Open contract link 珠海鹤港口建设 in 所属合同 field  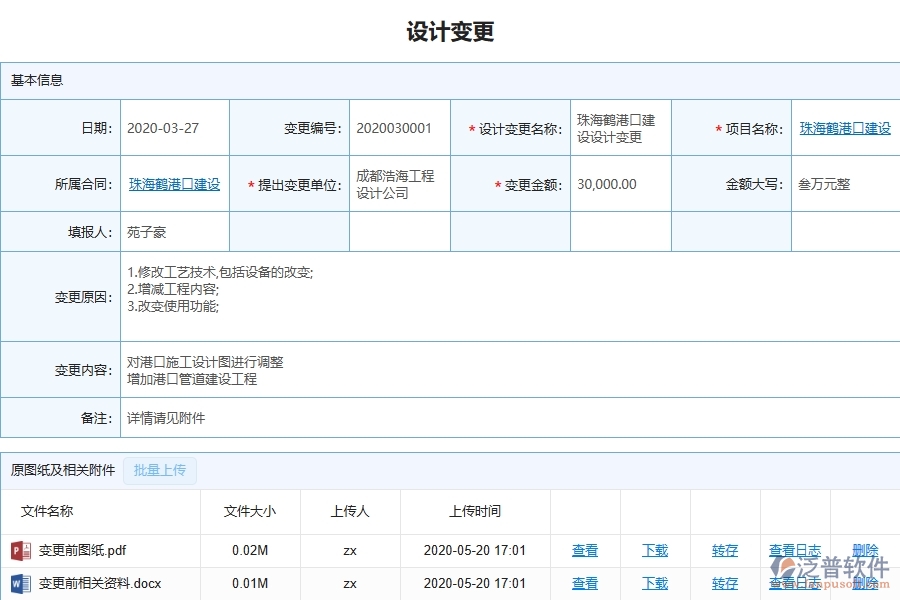point(174,184)
